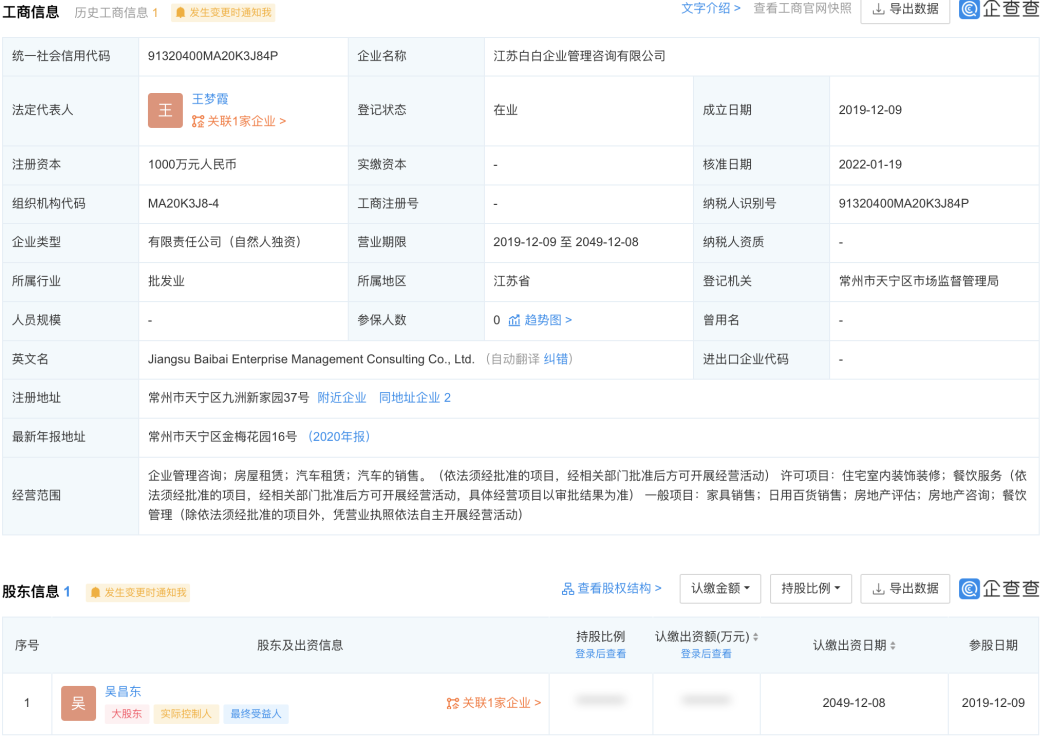Select 组织机构代码 MA20K3J8-4
Viewport: 1050px width, 744px height.
coord(183,204)
